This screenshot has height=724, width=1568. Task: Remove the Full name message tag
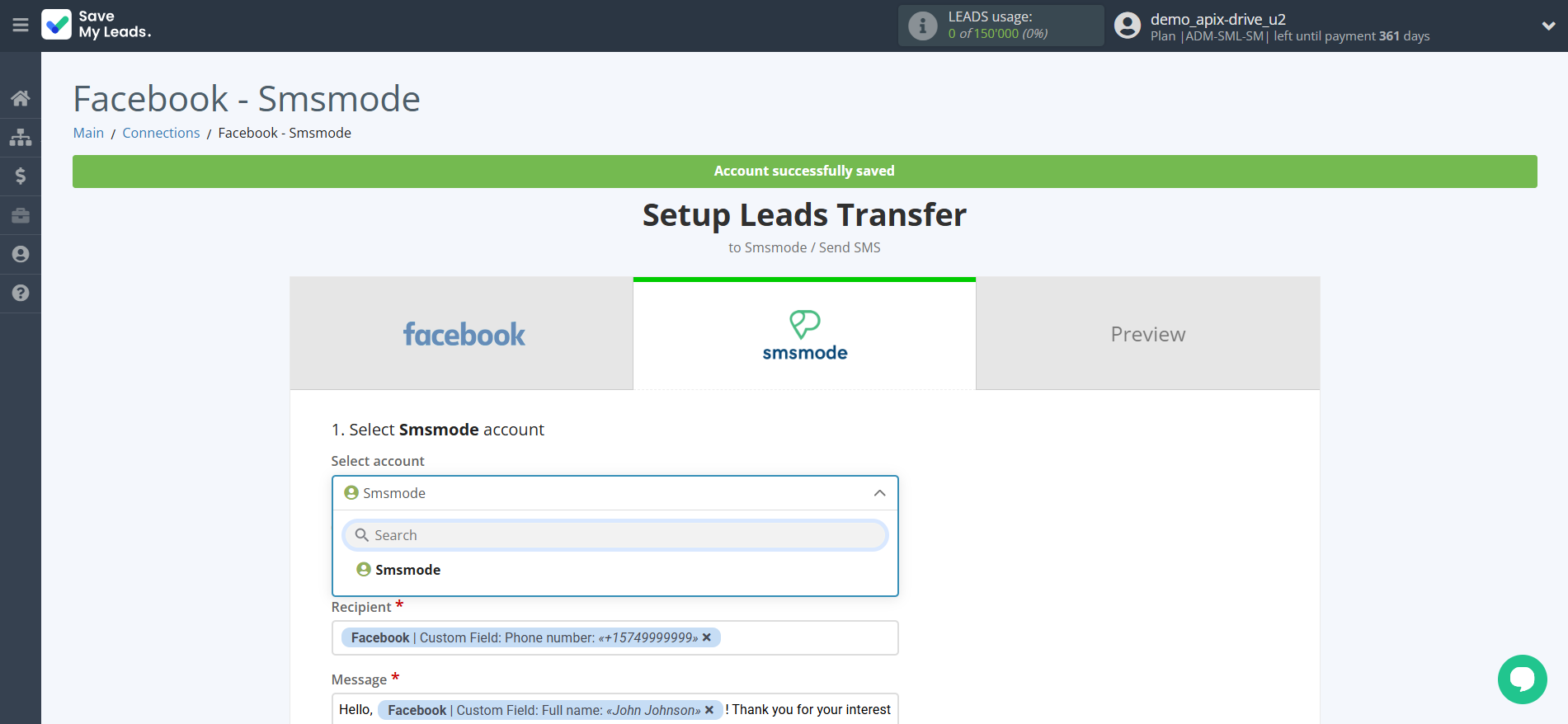(x=709, y=710)
